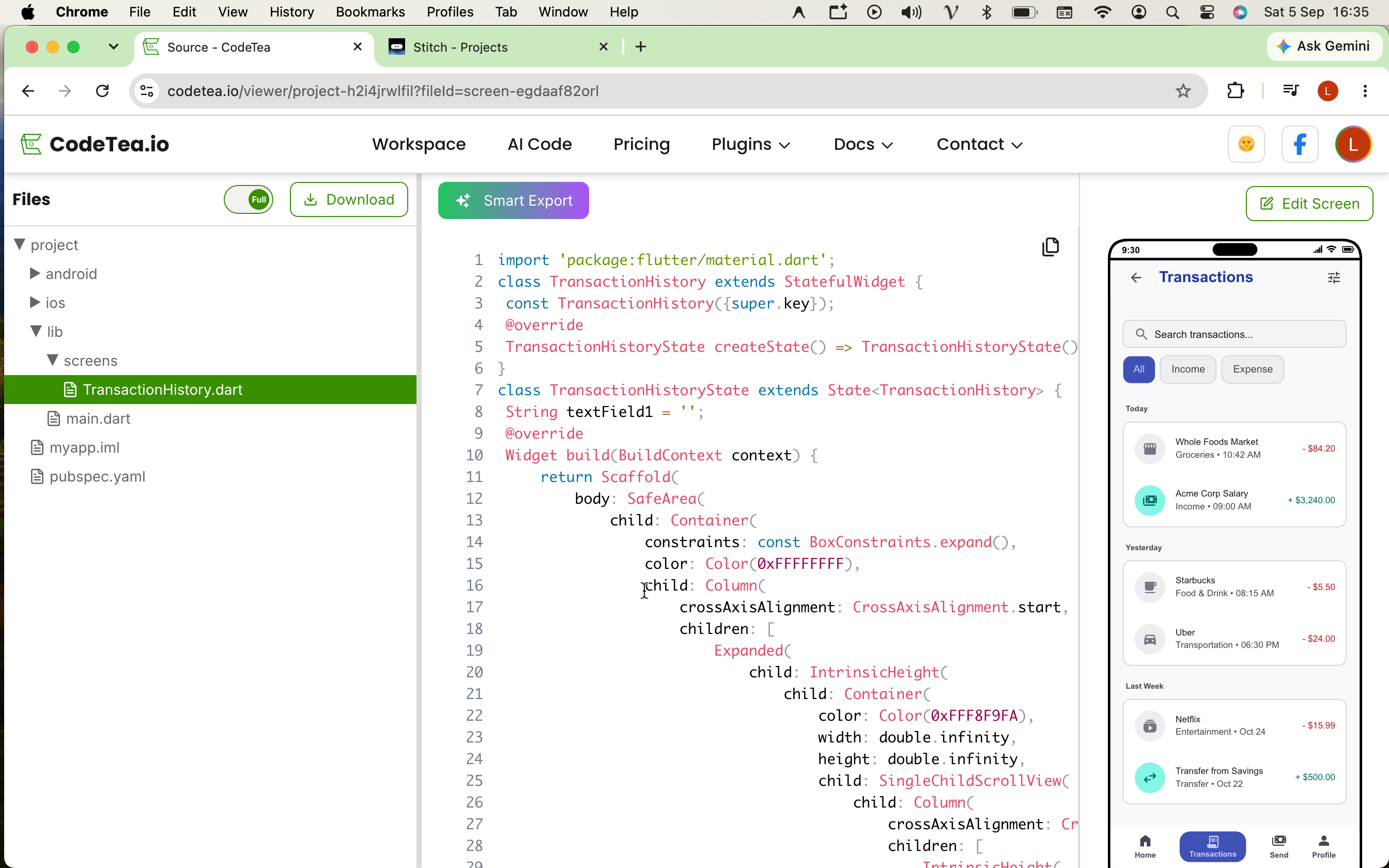1389x868 pixels.
Task: Toggle the Full switch in Files panel
Action: point(248,199)
